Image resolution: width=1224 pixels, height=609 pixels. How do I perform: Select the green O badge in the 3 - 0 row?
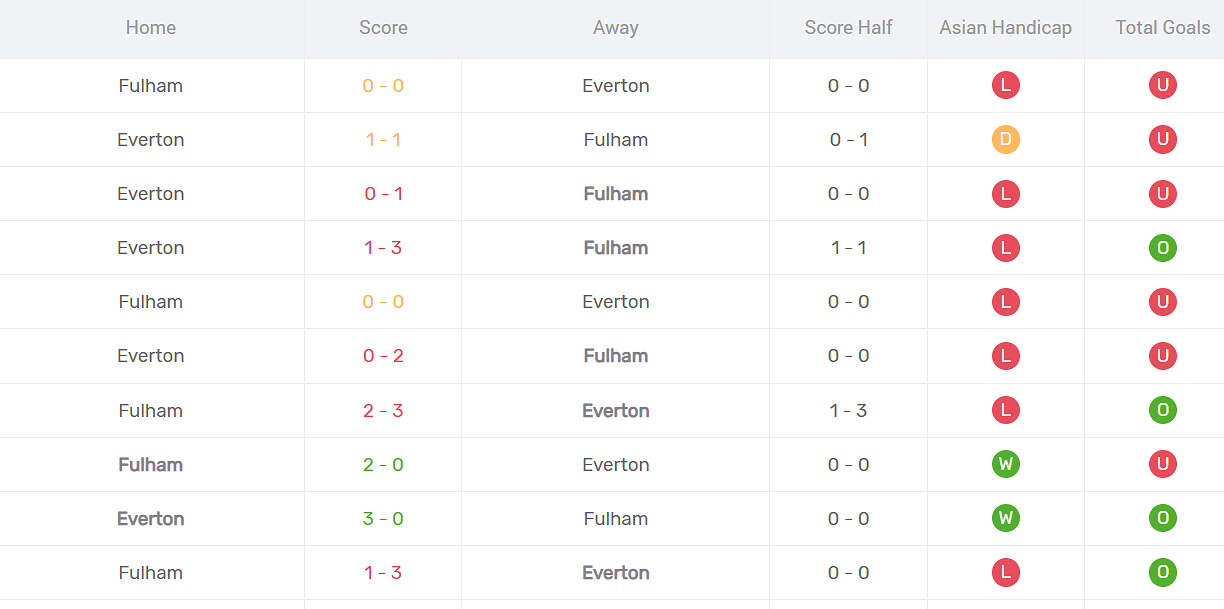coord(1162,518)
